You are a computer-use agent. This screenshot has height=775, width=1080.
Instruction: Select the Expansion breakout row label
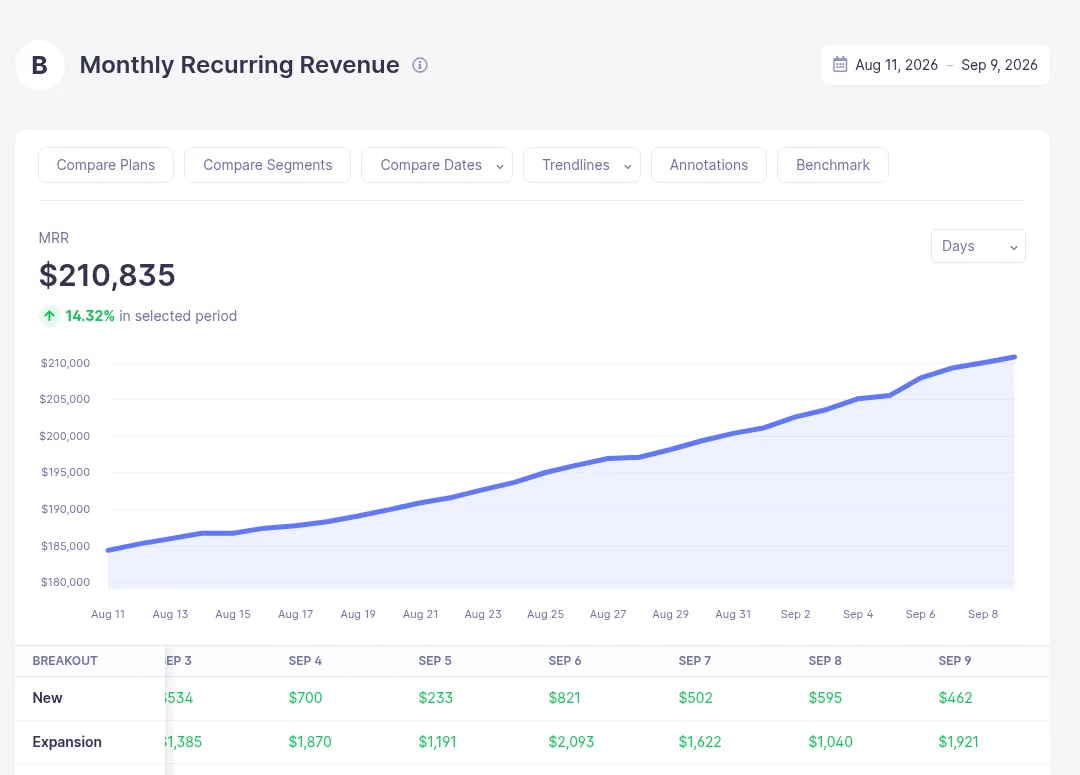click(67, 742)
